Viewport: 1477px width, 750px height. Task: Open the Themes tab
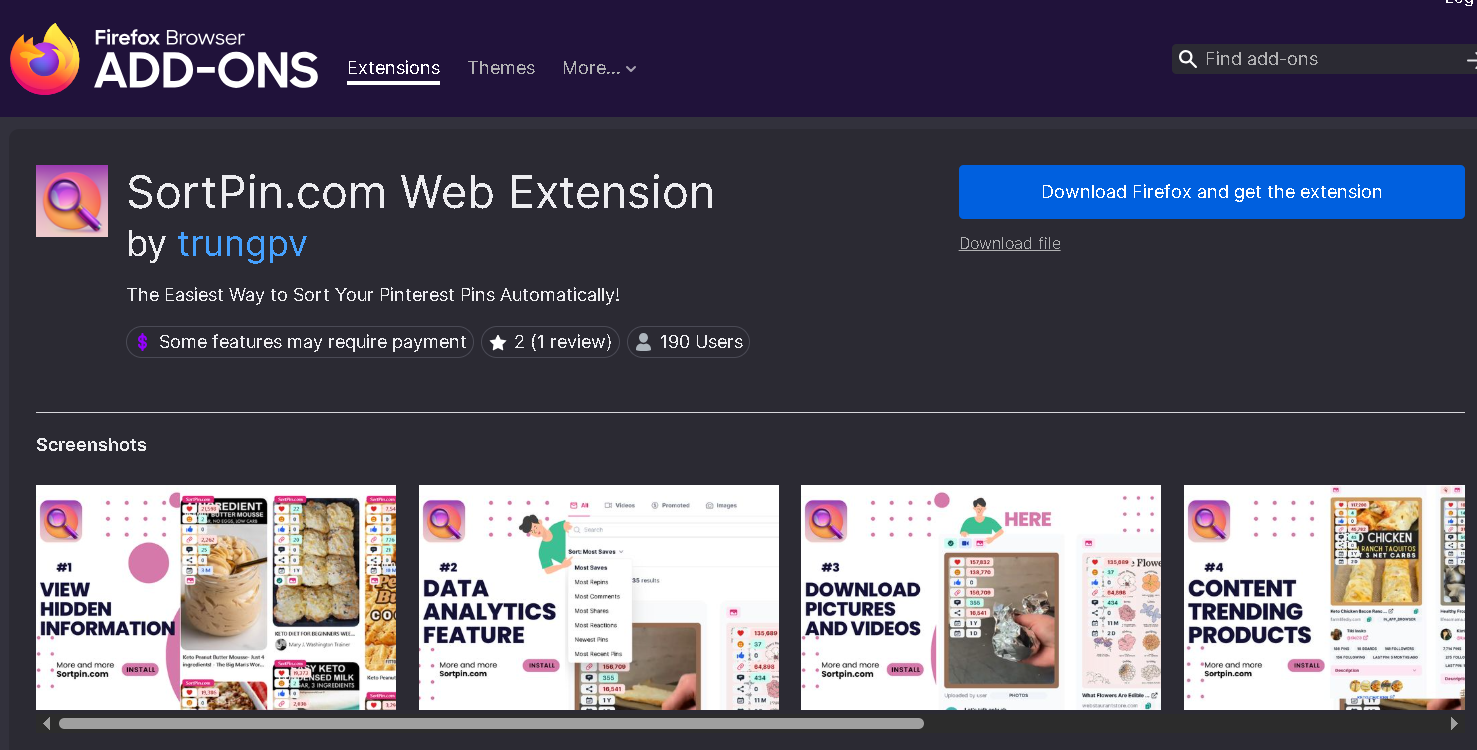(x=501, y=68)
